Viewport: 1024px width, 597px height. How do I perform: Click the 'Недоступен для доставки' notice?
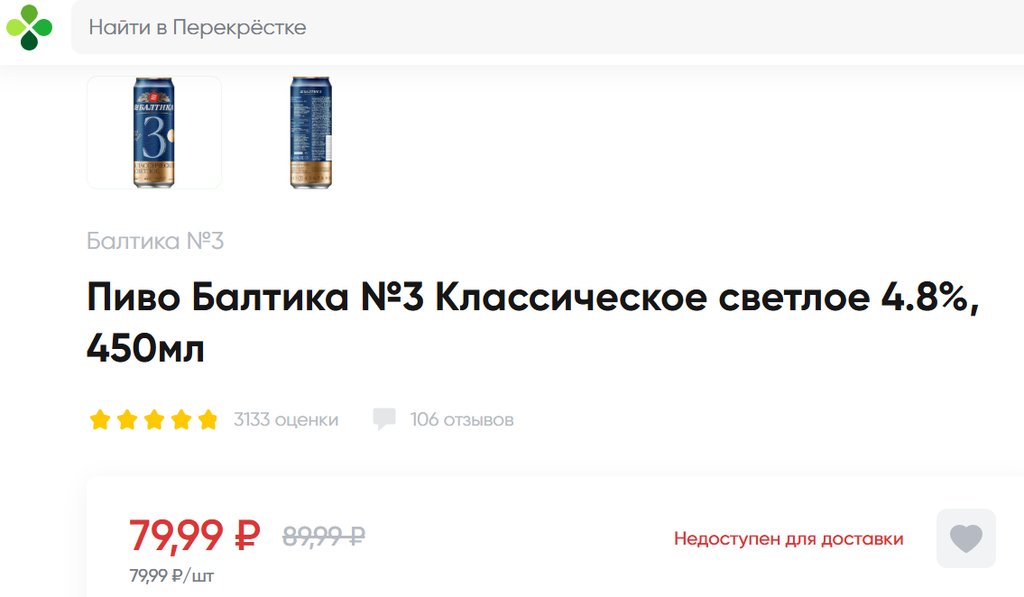pyautogui.click(x=789, y=539)
